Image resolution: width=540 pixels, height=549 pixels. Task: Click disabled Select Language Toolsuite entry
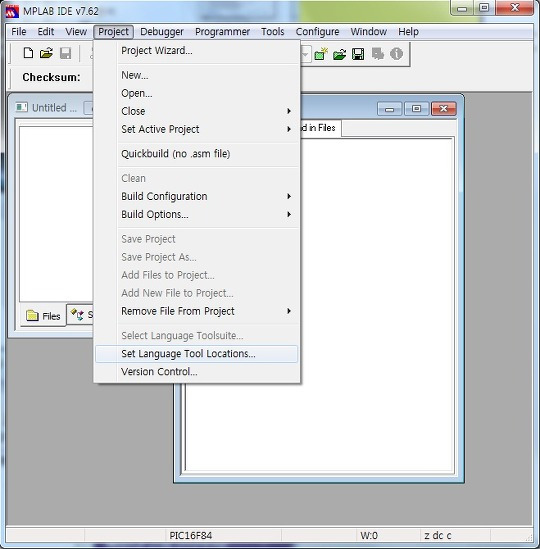197,335
